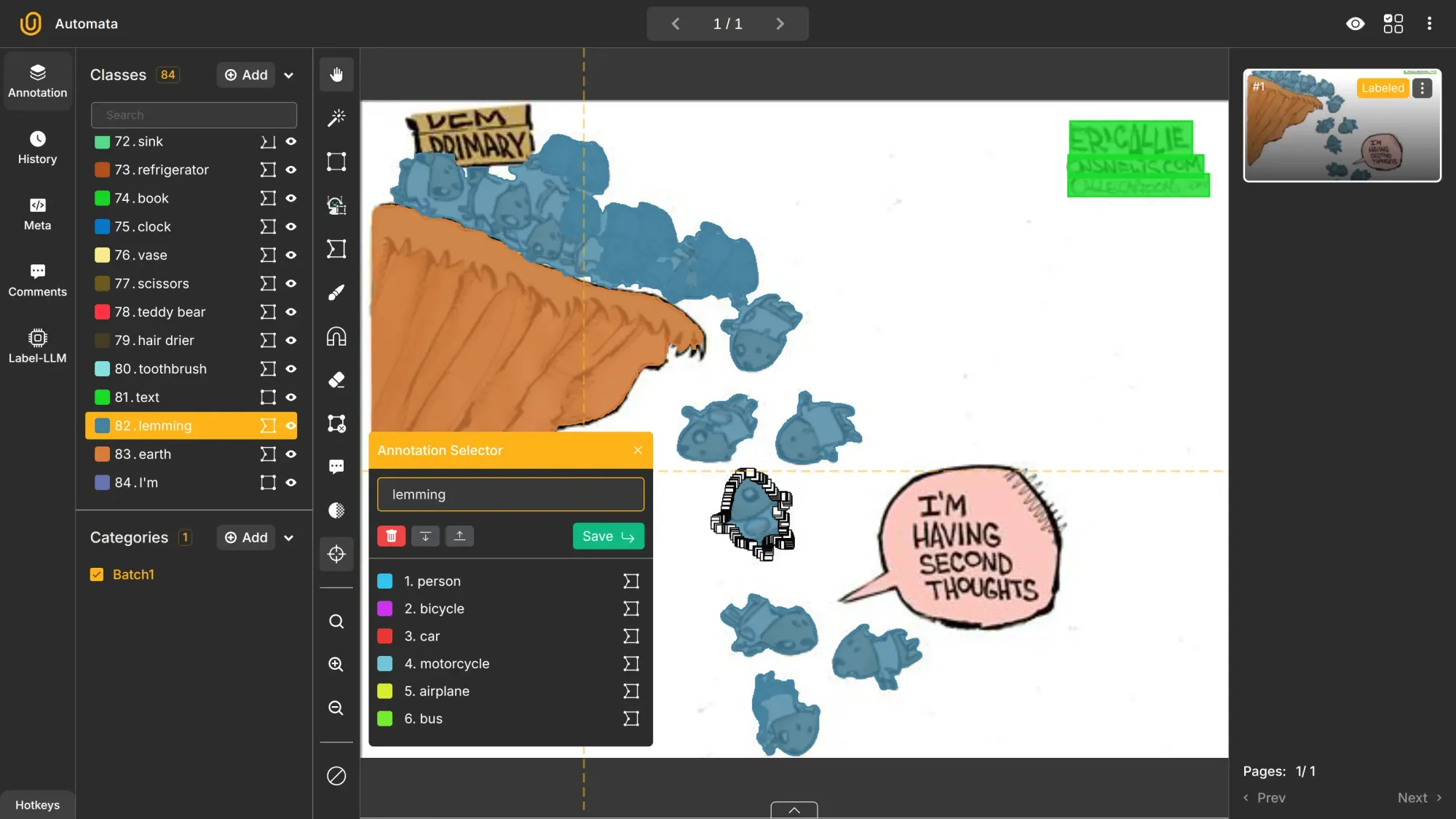Select the 80. toothbrush class row
Image resolution: width=1456 pixels, height=819 pixels.
(x=191, y=369)
